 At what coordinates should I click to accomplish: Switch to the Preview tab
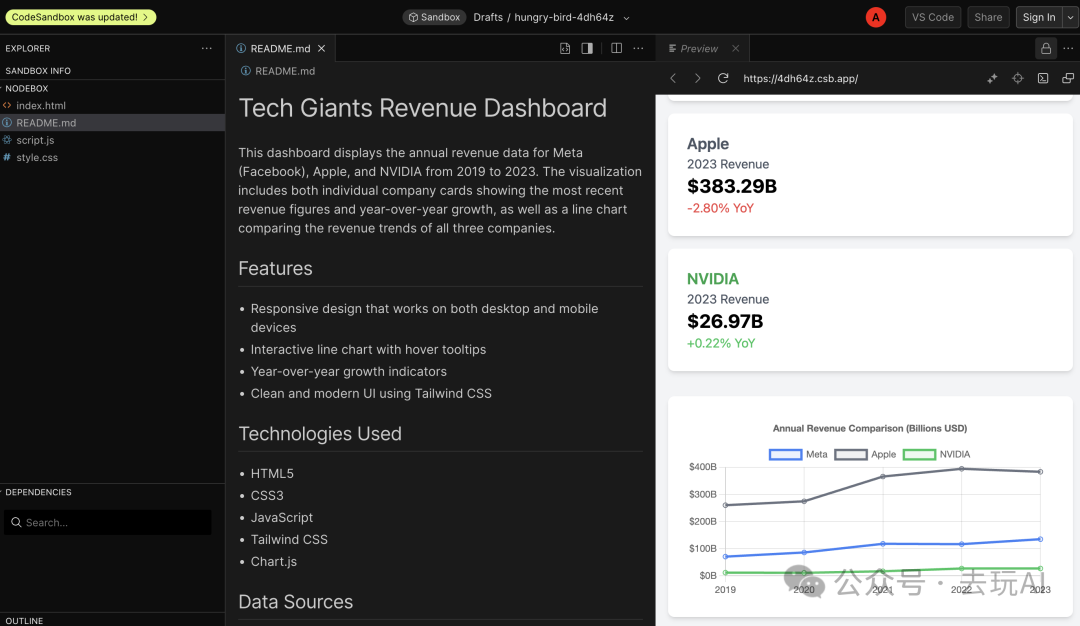point(698,48)
